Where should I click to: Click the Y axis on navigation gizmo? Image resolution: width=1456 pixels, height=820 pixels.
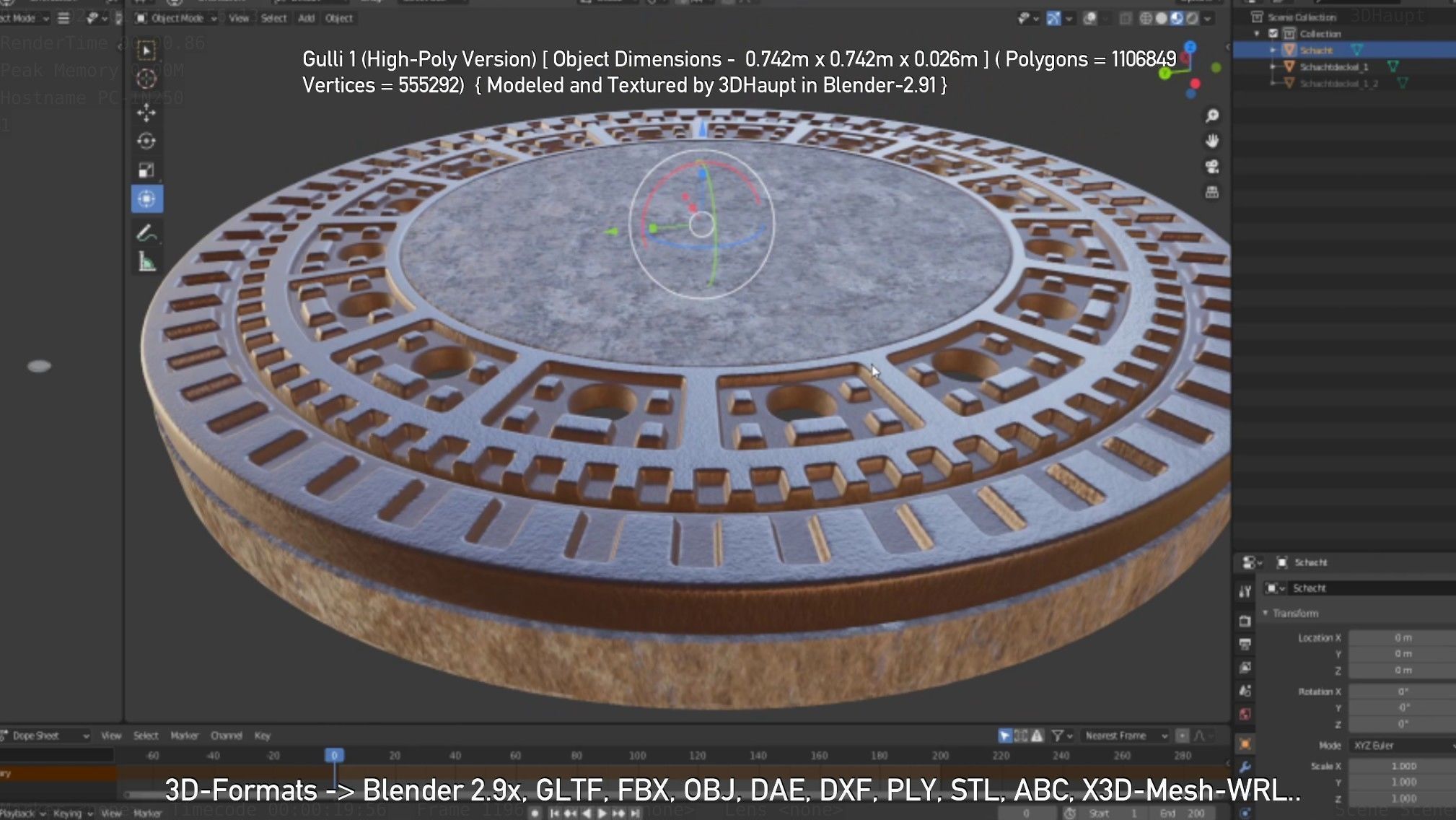point(1165,74)
